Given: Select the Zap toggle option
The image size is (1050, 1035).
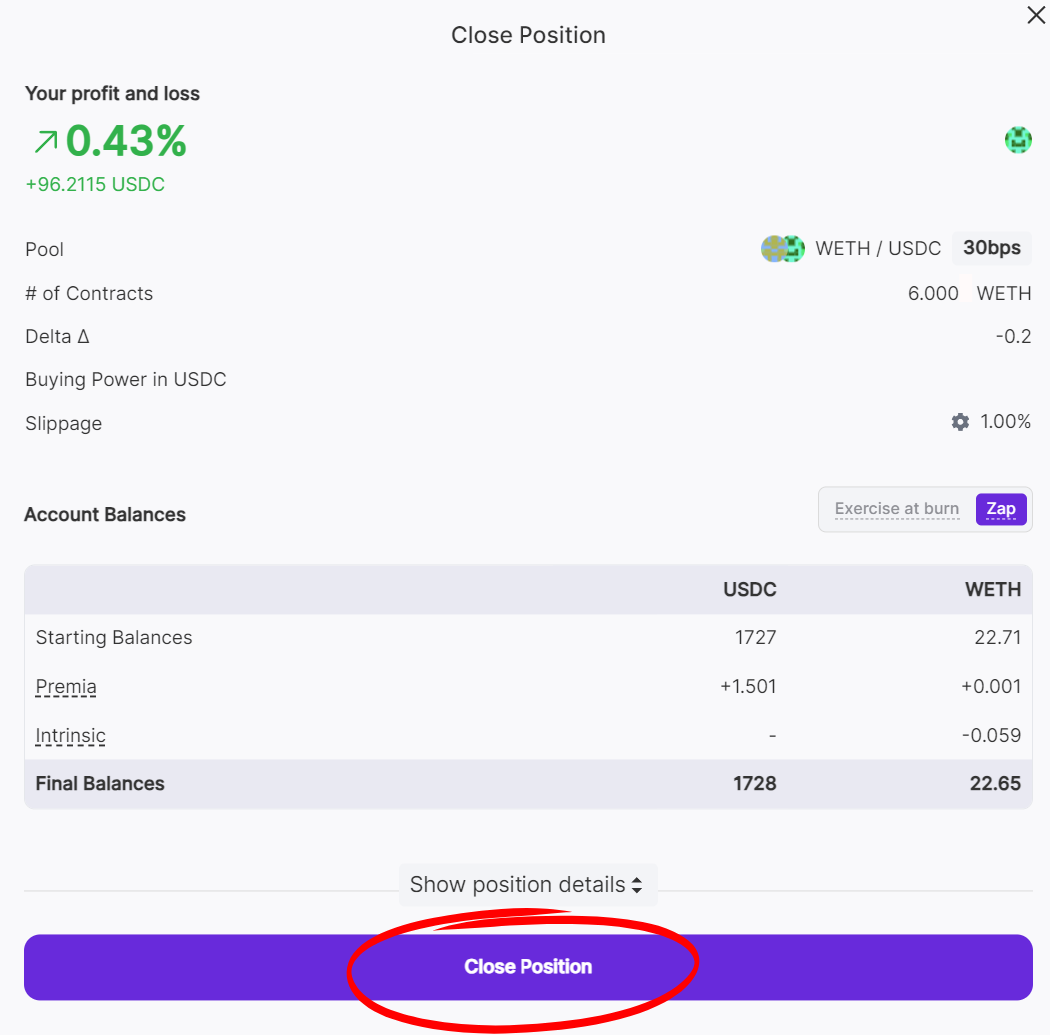Looking at the screenshot, I should pyautogui.click(x=1000, y=509).
